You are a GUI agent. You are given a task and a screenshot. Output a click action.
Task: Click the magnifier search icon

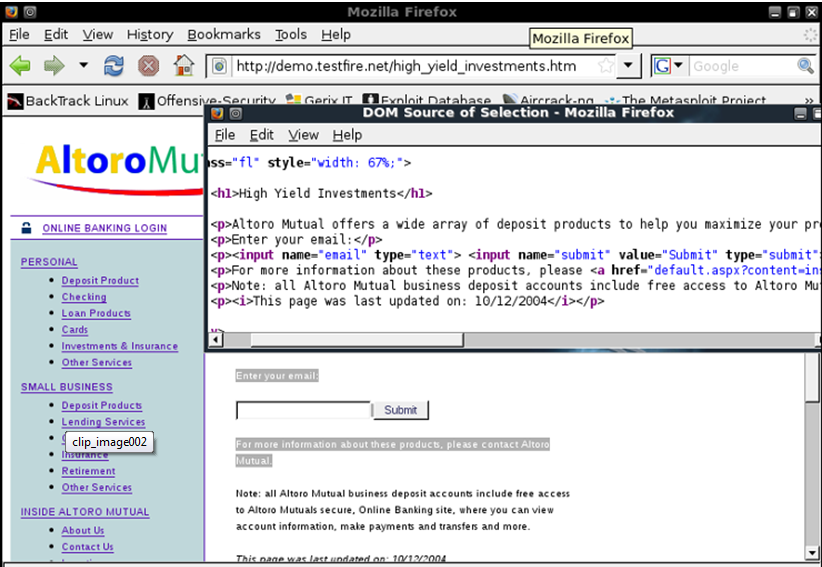(805, 66)
